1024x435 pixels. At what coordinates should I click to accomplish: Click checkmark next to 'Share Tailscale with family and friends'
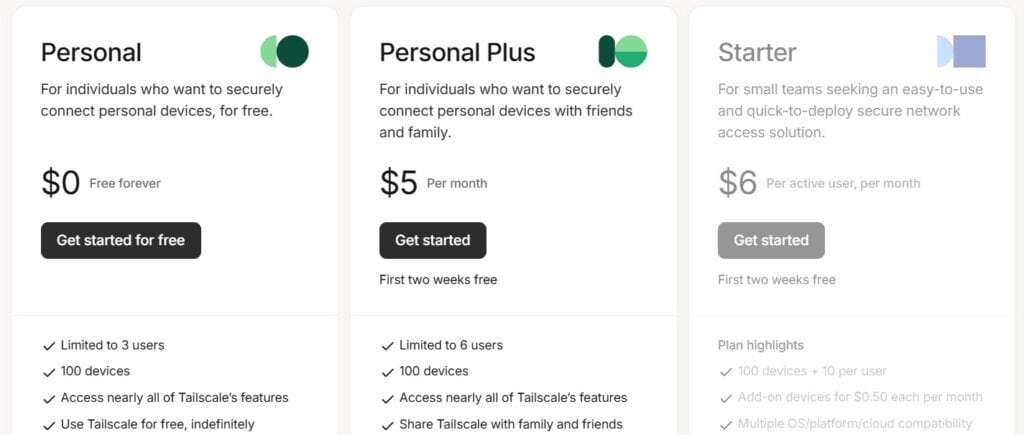point(387,424)
